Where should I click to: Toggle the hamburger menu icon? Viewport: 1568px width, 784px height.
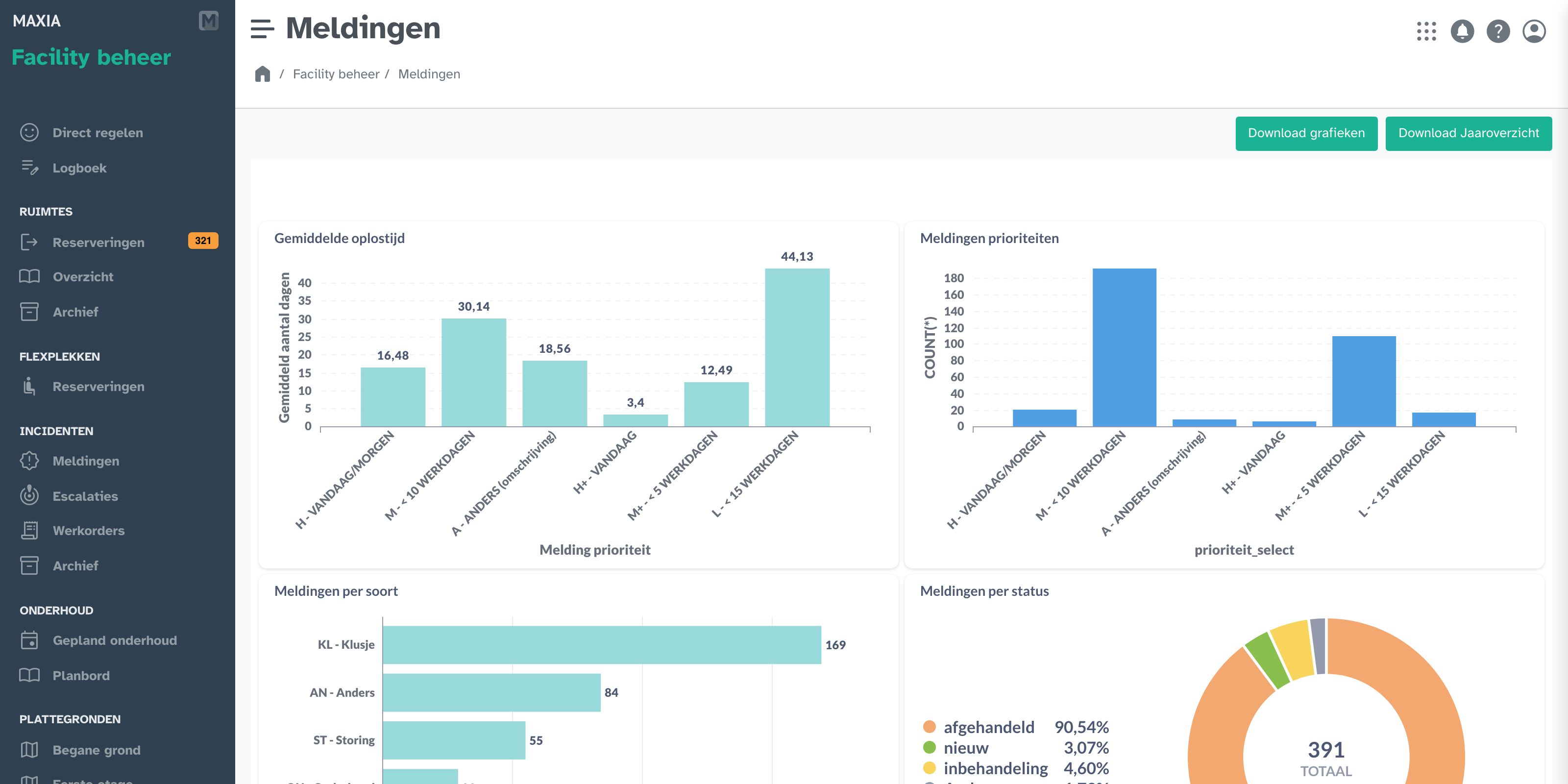tap(262, 28)
